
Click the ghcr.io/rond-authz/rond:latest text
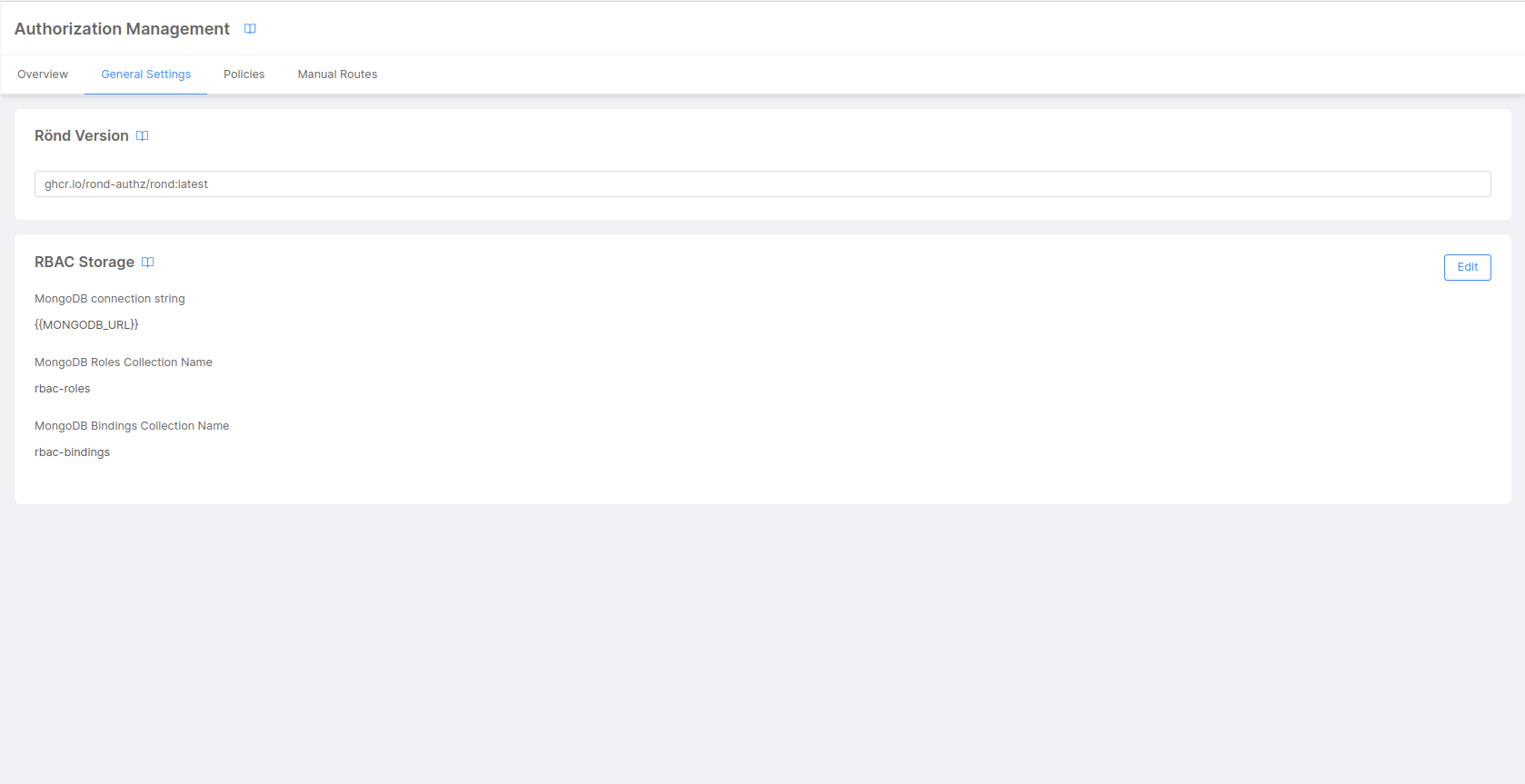(x=126, y=184)
